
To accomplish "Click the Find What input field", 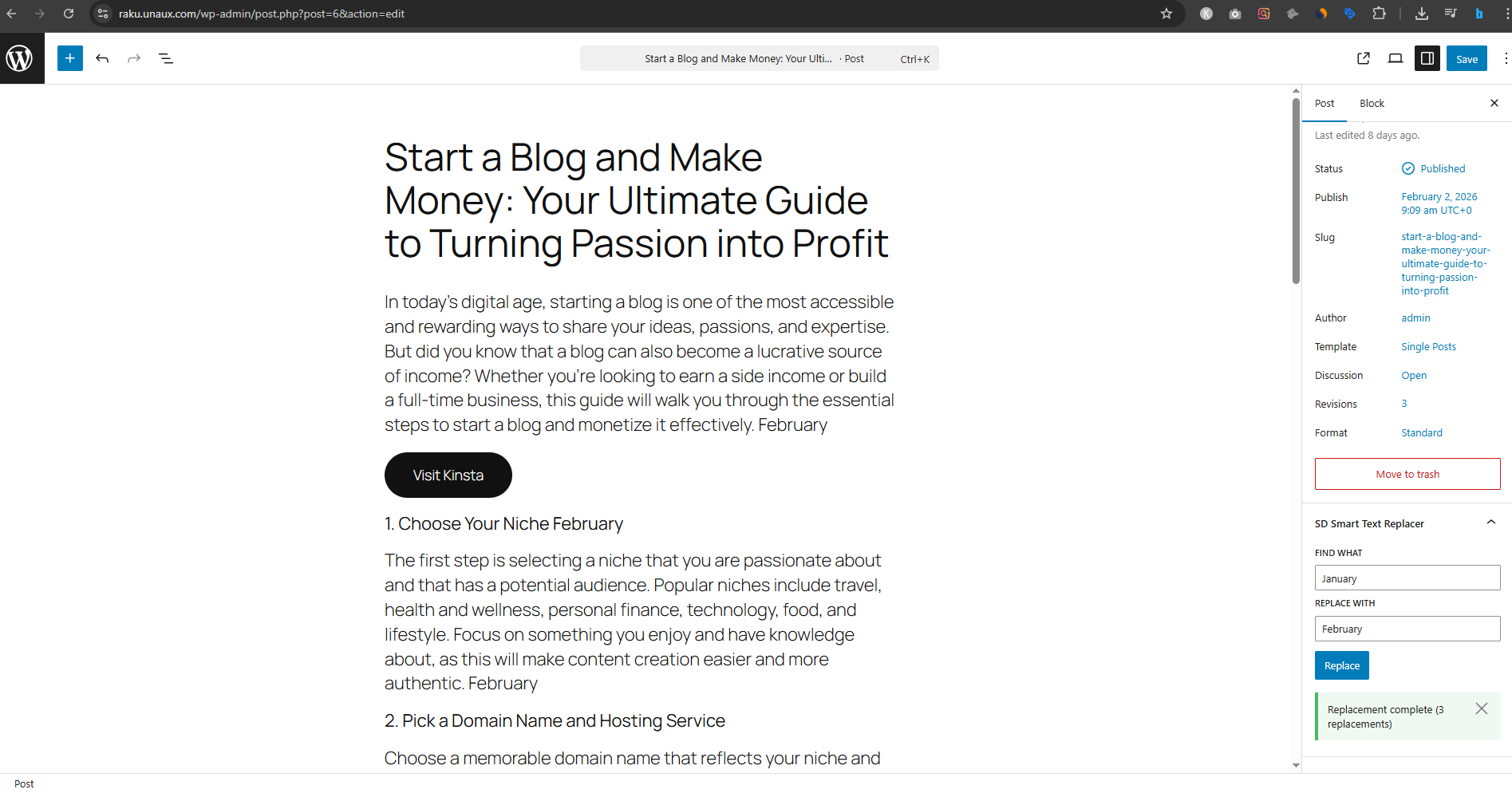I will 1407,578.
